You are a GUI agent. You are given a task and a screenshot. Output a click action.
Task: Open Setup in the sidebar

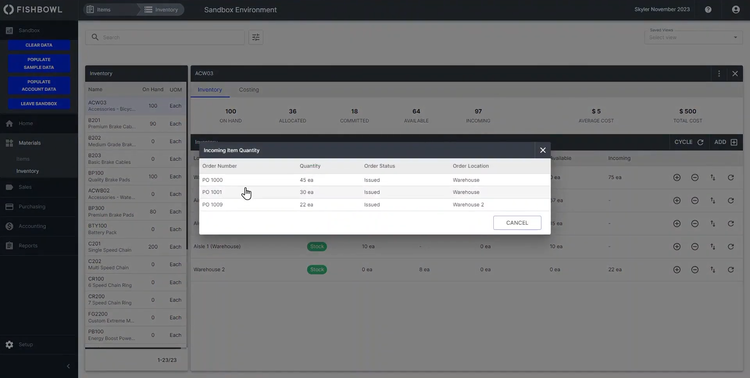coord(39,345)
